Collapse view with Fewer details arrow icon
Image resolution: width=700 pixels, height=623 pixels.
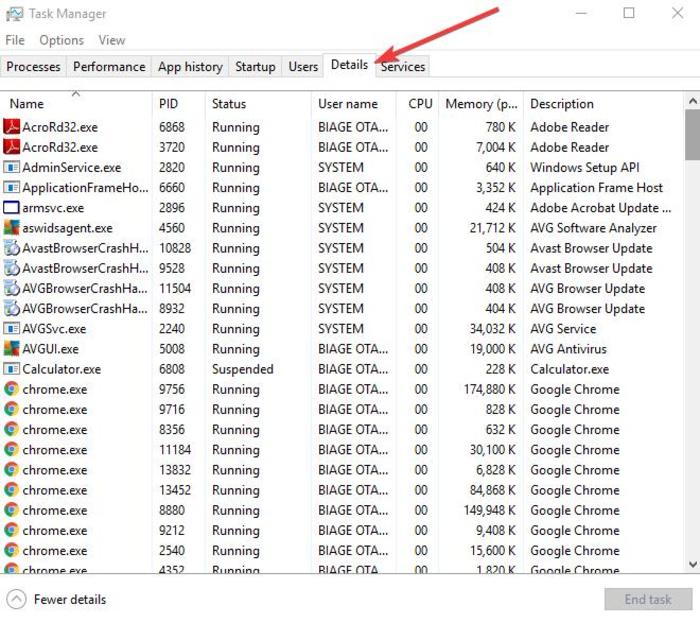click(x=17, y=599)
